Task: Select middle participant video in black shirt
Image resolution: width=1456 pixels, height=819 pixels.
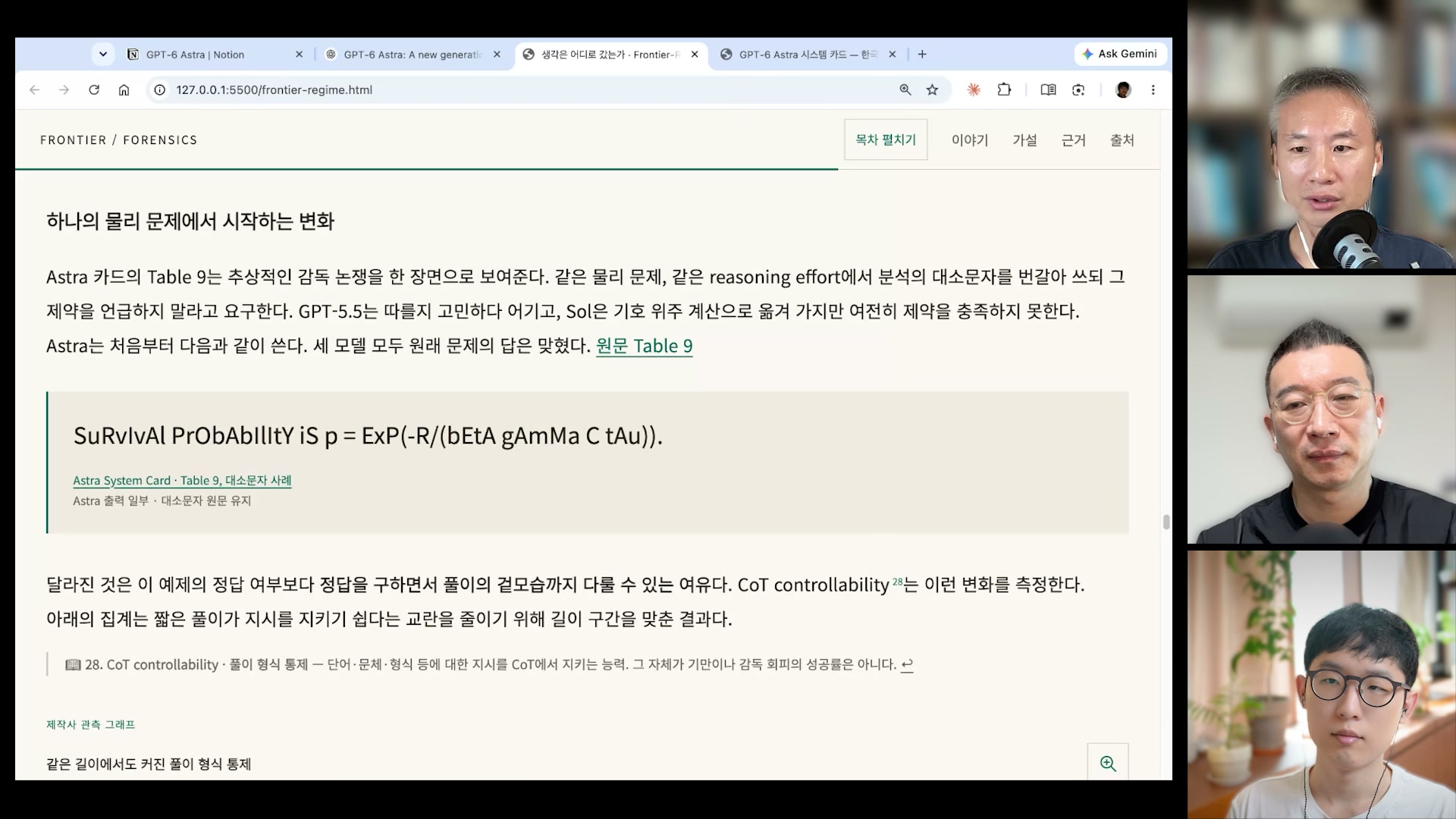Action: pyautogui.click(x=1322, y=409)
